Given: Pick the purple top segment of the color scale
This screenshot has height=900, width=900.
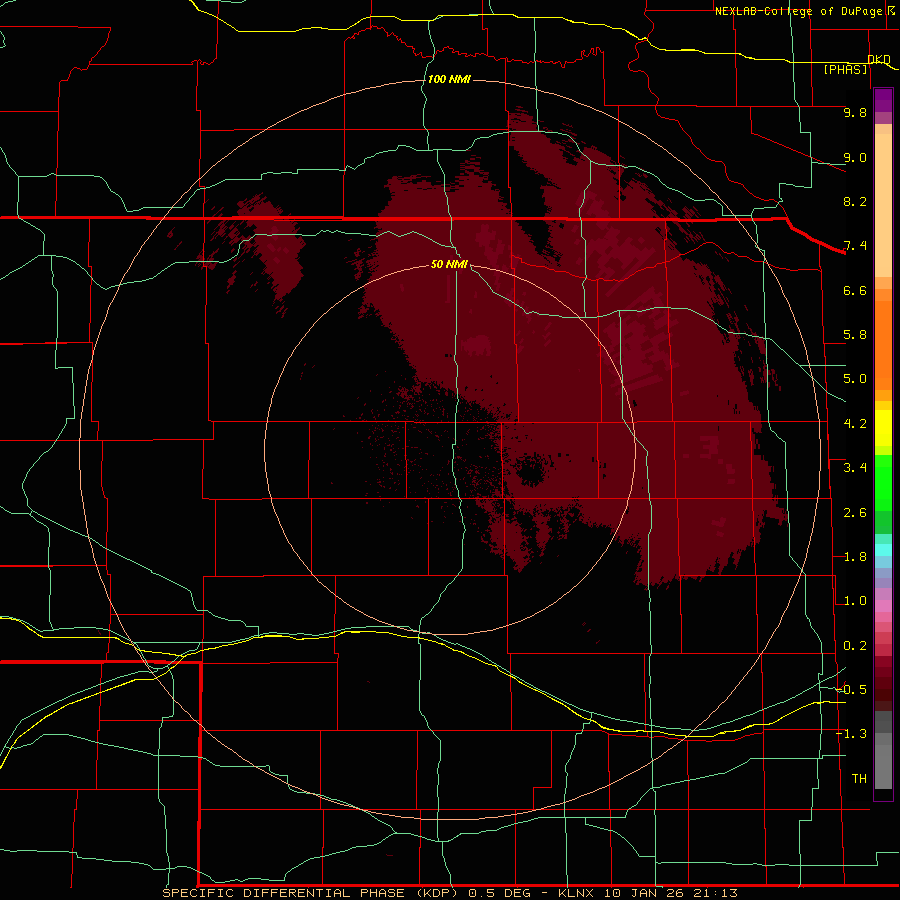Looking at the screenshot, I should click(x=883, y=100).
